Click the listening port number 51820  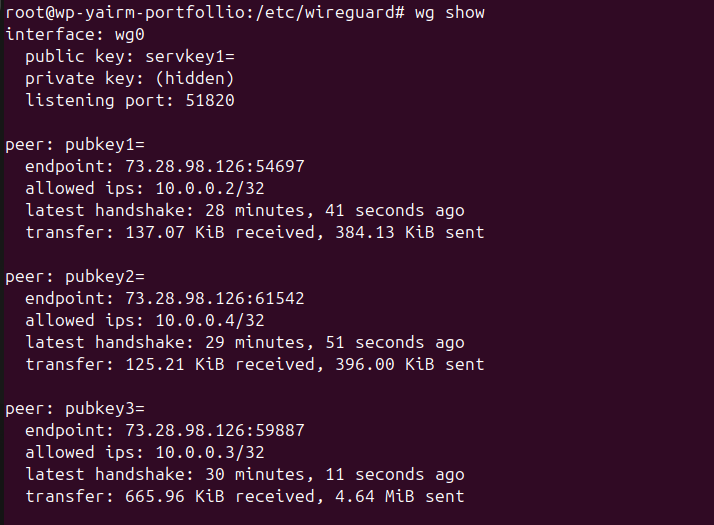pyautogui.click(x=210, y=101)
